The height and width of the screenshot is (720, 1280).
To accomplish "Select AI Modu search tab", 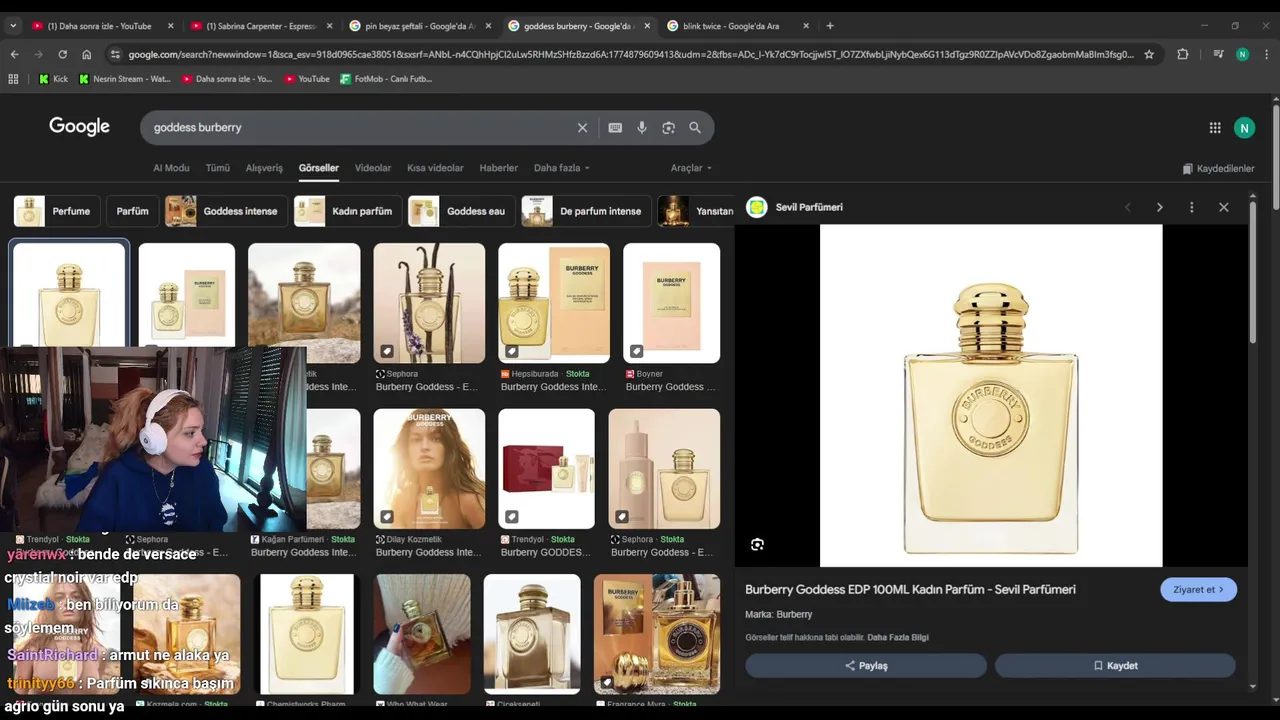I will pos(171,168).
